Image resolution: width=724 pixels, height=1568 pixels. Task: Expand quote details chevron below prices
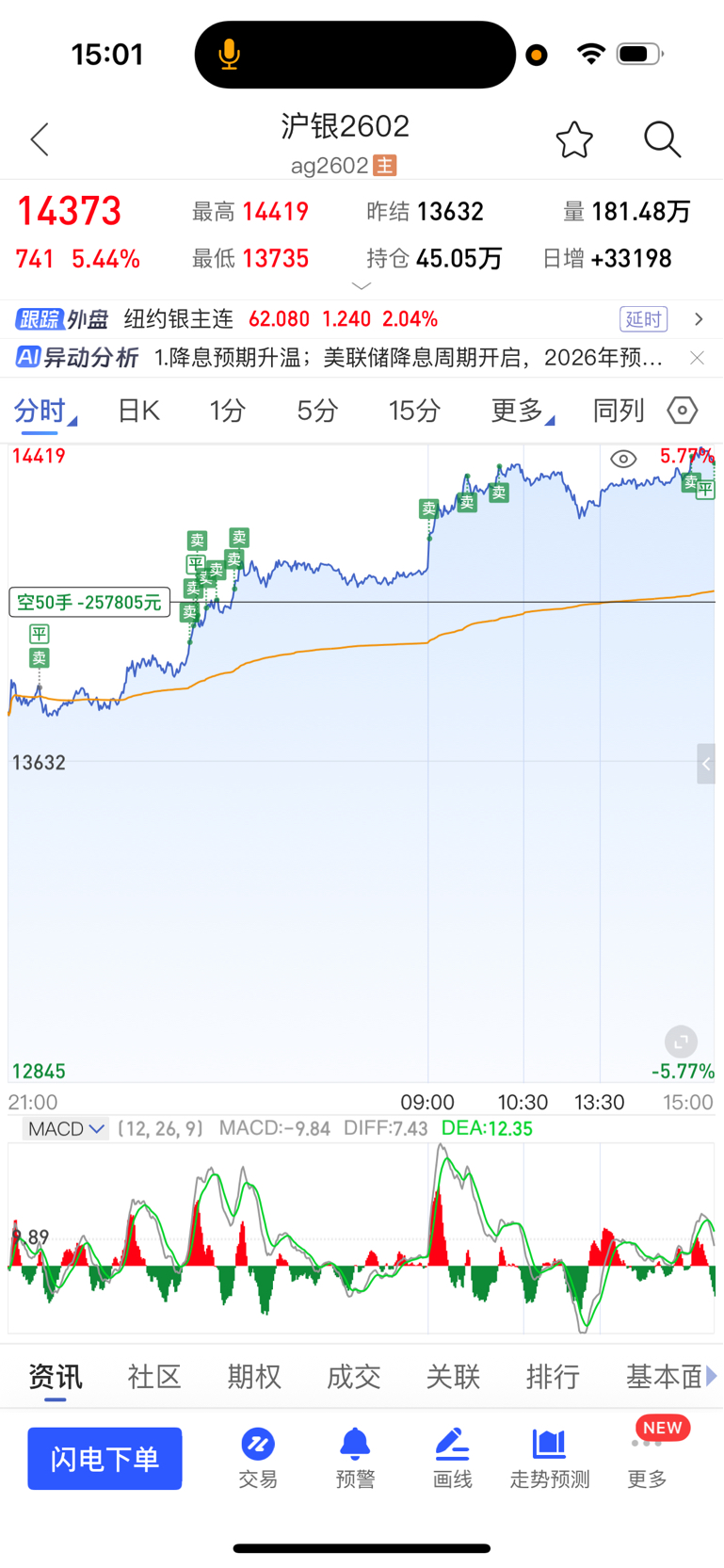(362, 285)
